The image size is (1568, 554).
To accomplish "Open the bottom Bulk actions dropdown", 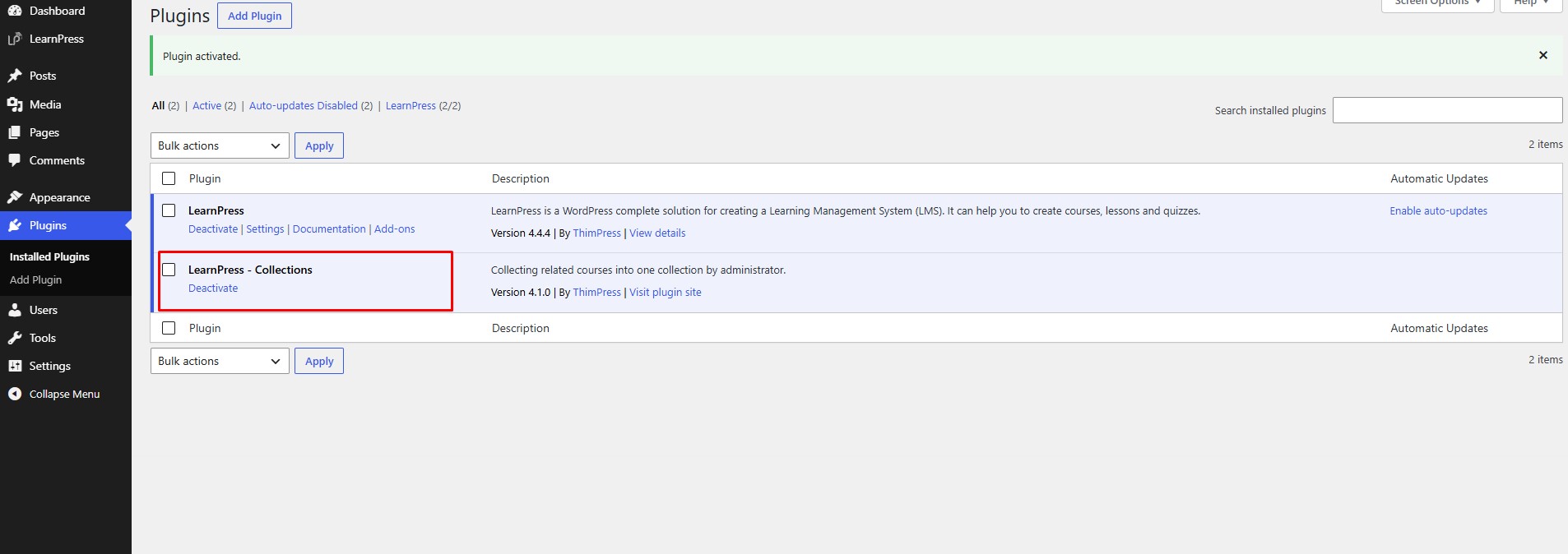I will (x=220, y=361).
